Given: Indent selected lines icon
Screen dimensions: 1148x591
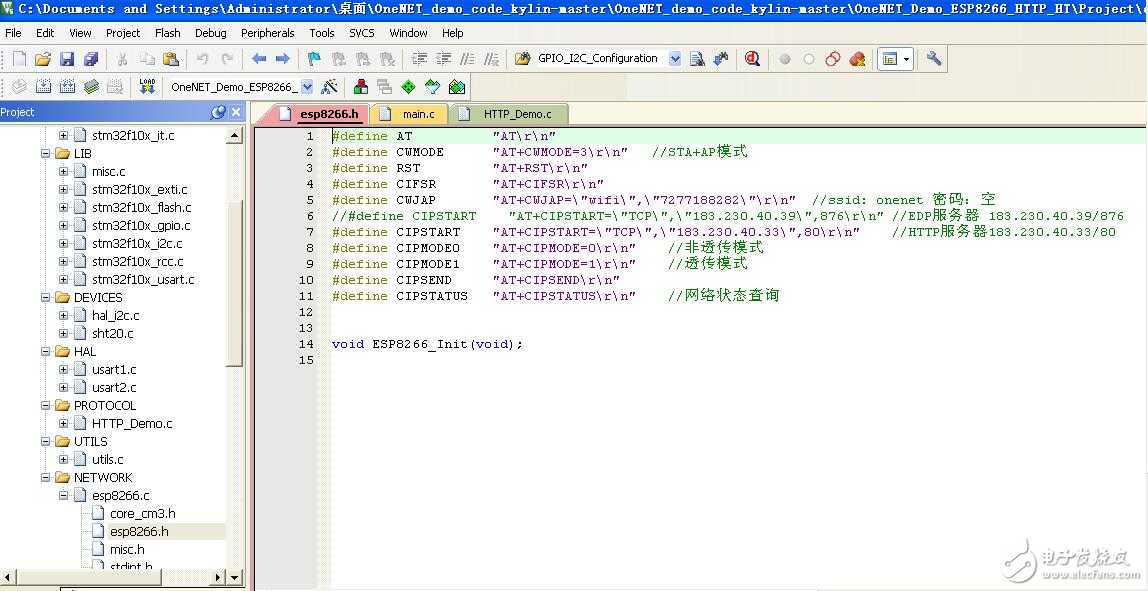Looking at the screenshot, I should pyautogui.click(x=419, y=59).
